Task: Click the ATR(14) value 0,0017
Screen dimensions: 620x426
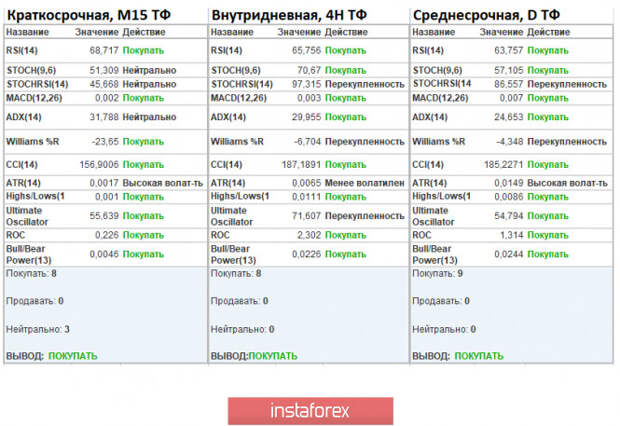Action: click(104, 183)
